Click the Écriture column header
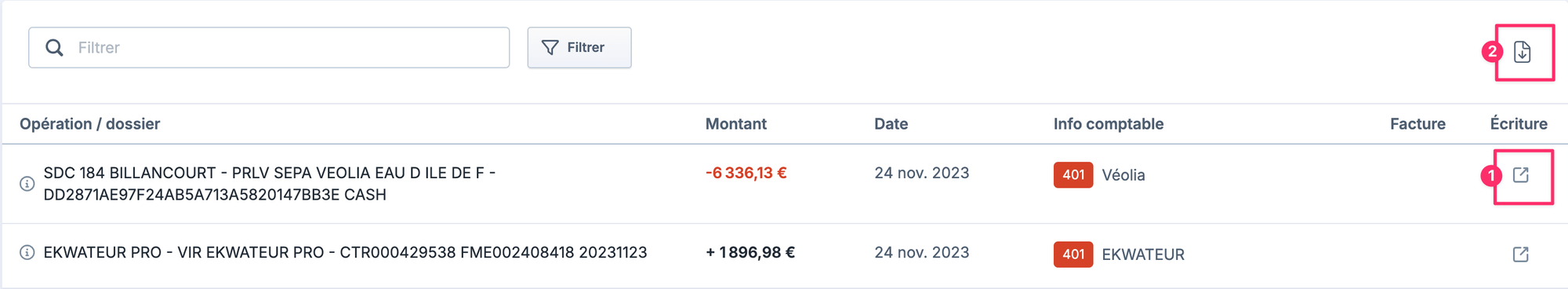1568x289 pixels. click(1519, 124)
